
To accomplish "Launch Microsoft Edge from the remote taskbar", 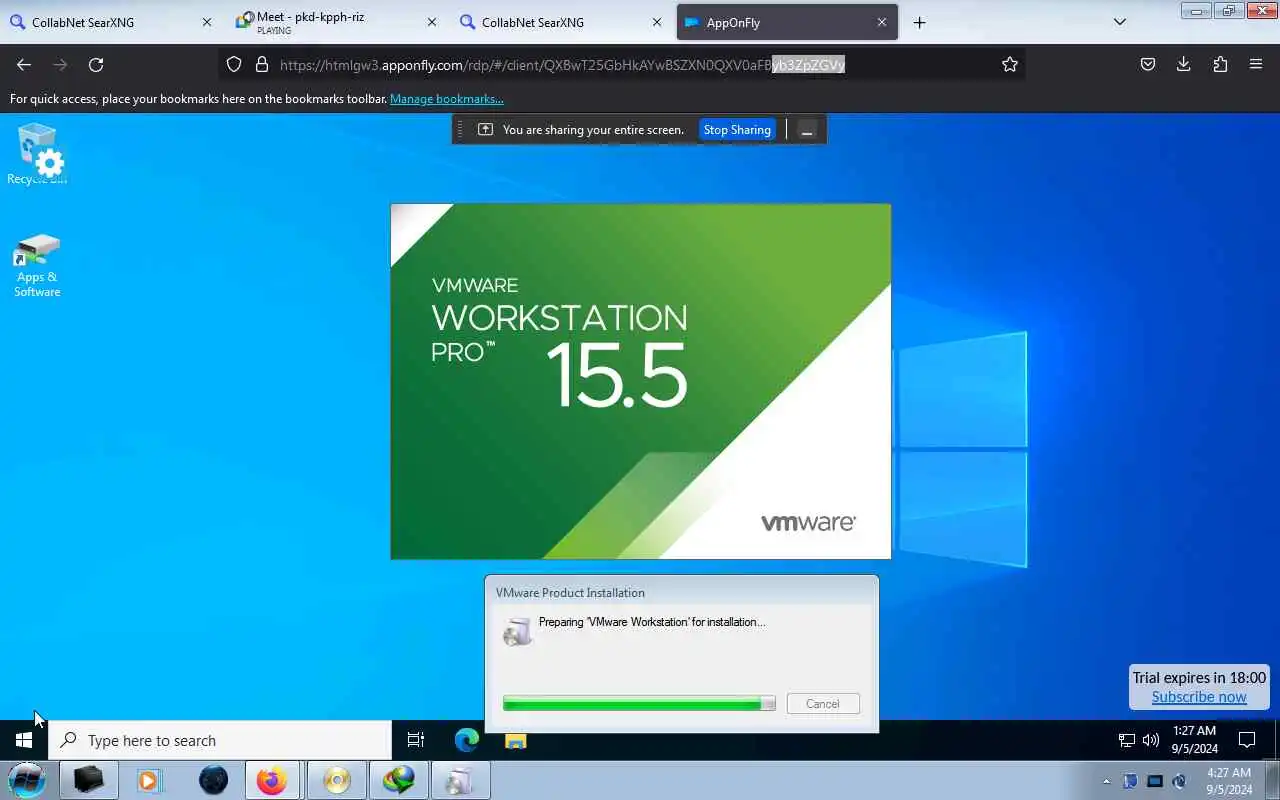I will [466, 740].
